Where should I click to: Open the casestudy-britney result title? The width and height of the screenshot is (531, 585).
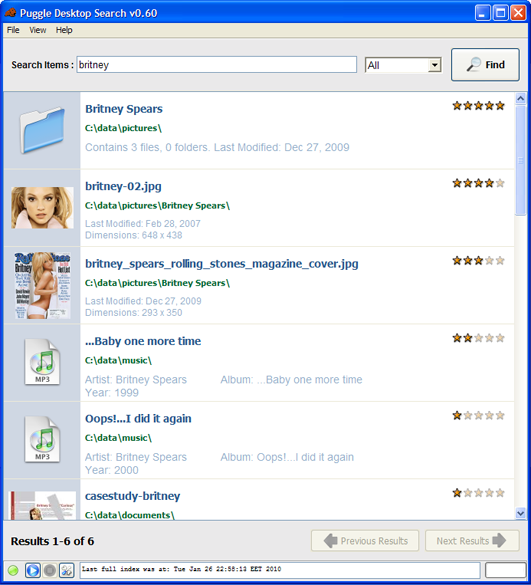(x=132, y=496)
